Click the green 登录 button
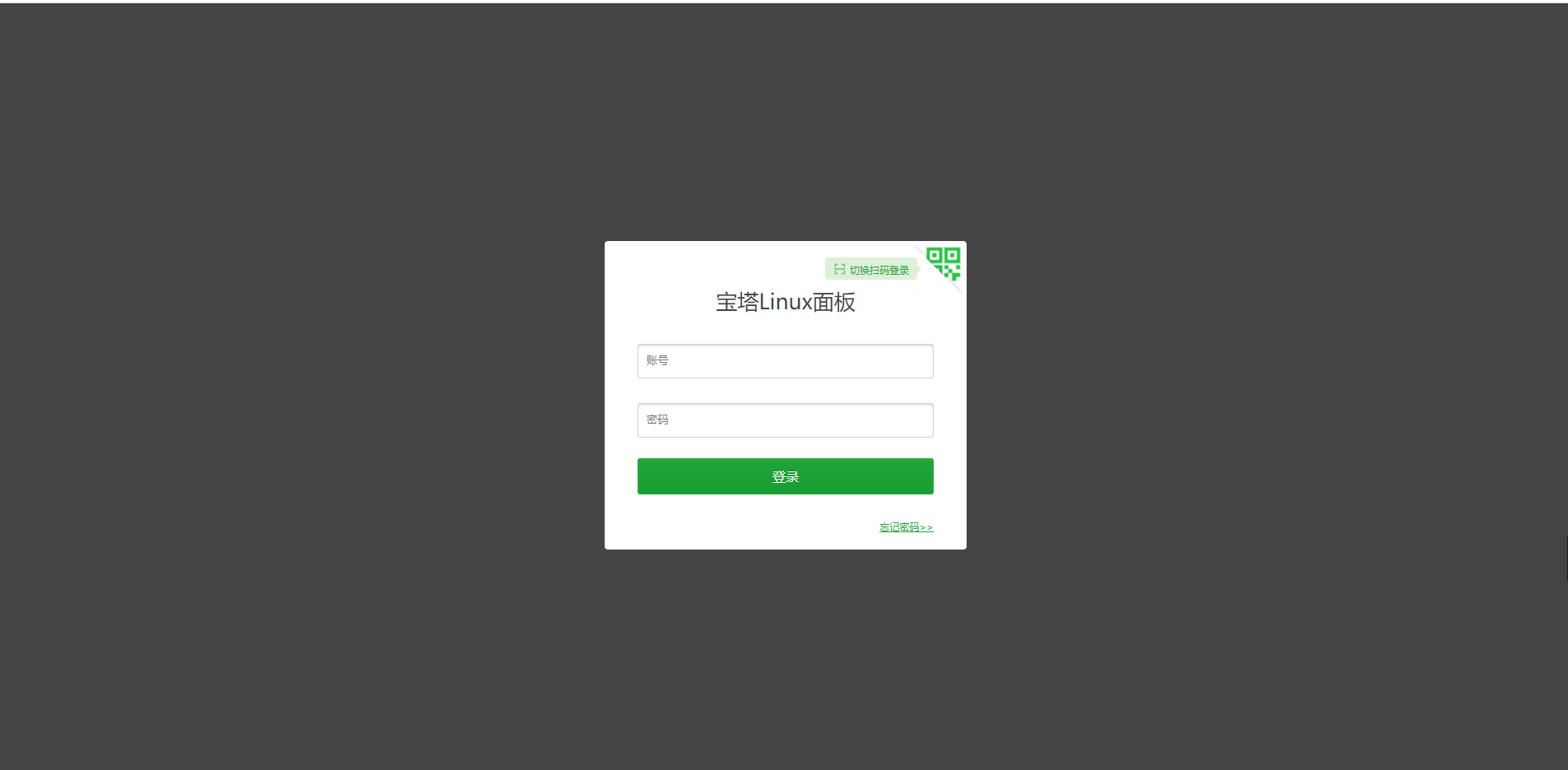Image resolution: width=1568 pixels, height=770 pixels. click(785, 476)
